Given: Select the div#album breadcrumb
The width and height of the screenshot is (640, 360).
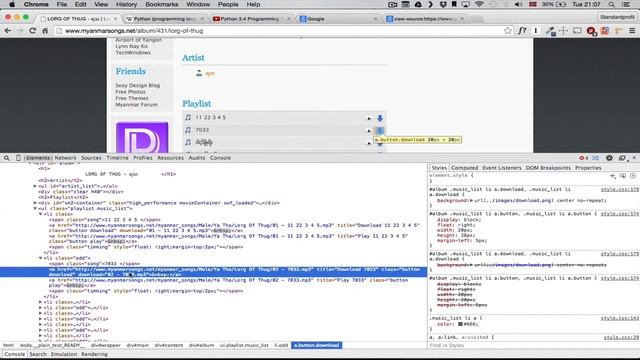Looking at the screenshot, I should pyautogui.click(x=201, y=345).
